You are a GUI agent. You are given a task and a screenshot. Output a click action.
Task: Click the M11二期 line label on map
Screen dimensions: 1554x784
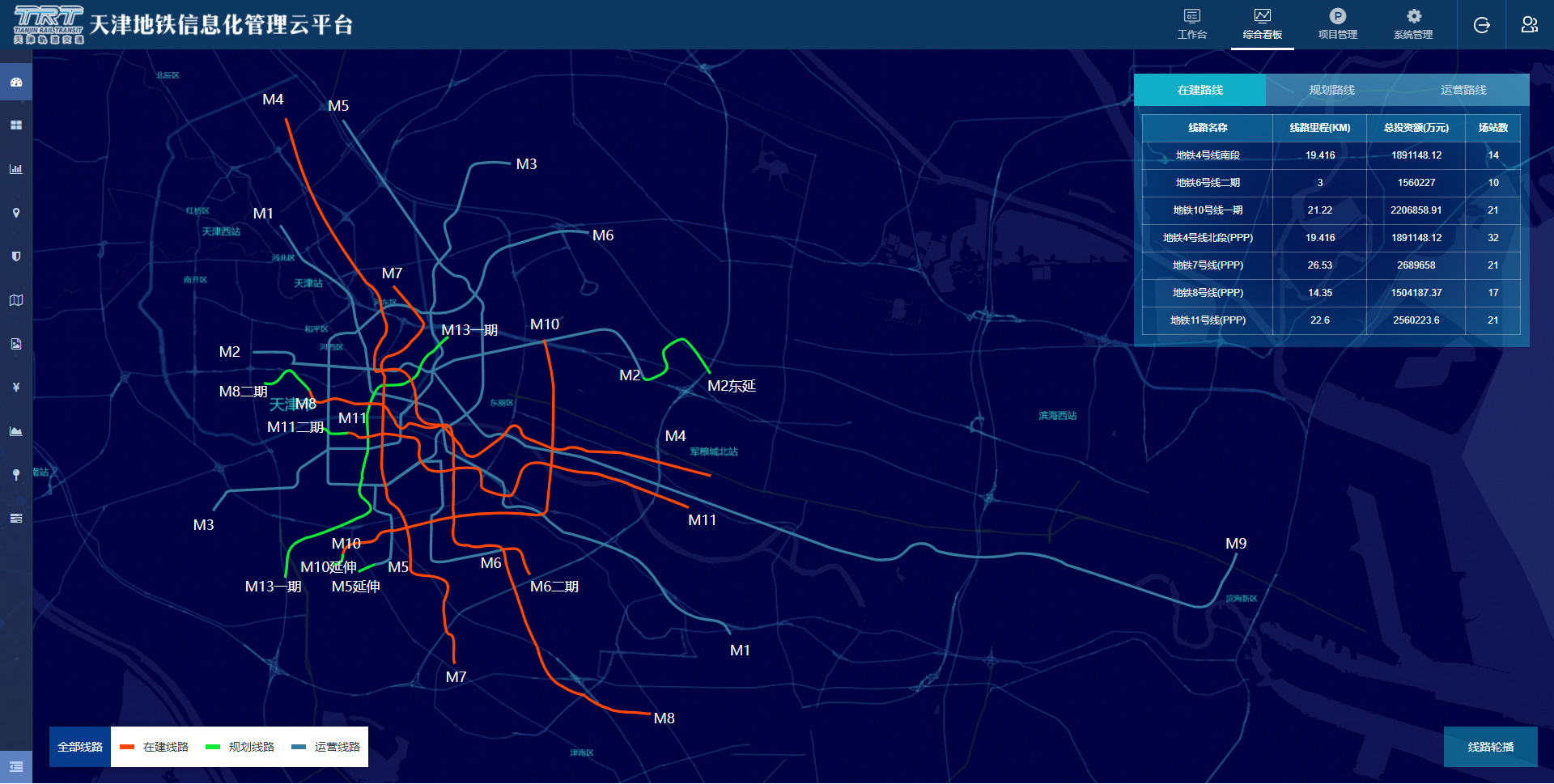(295, 427)
